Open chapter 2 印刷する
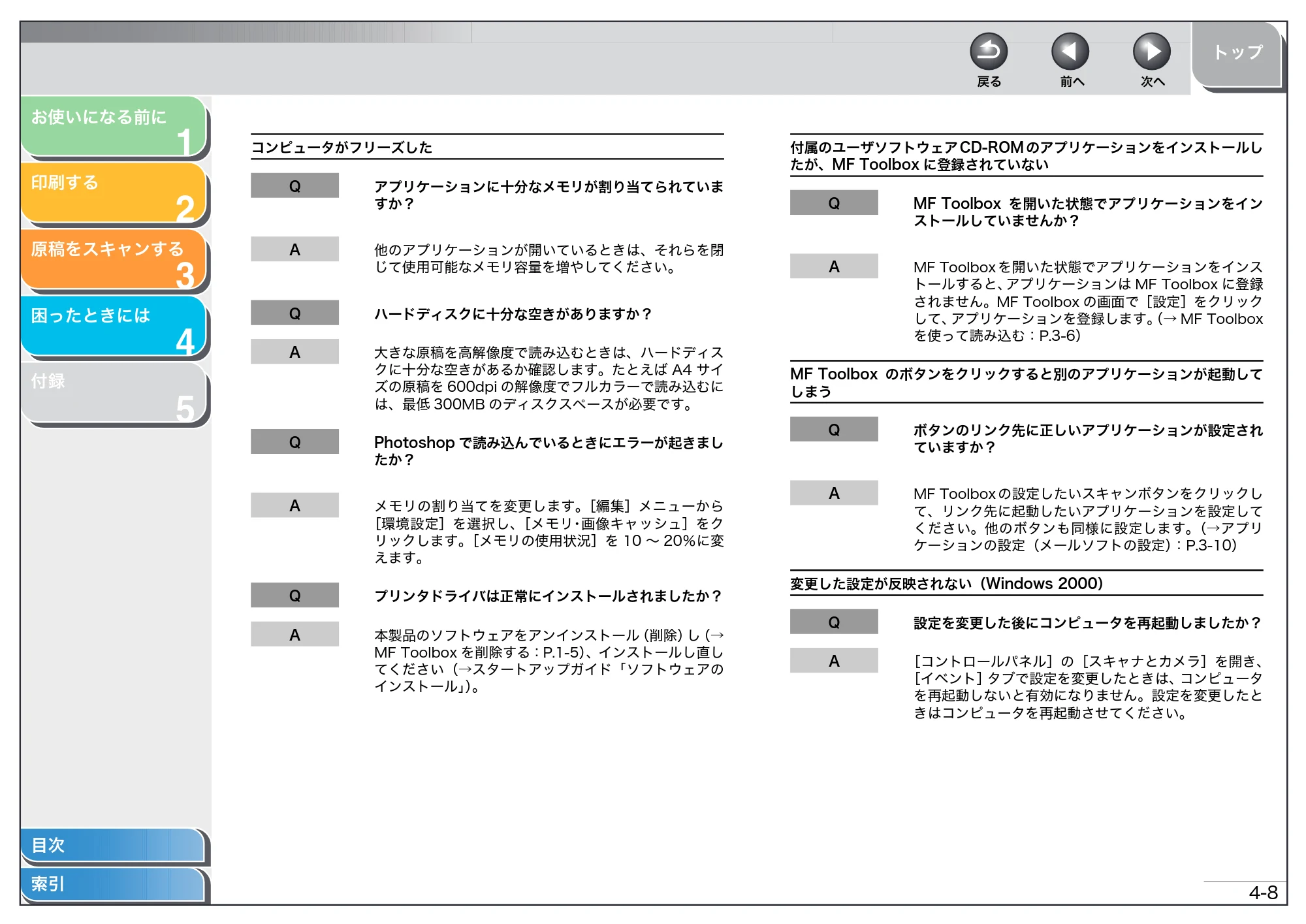 pyautogui.click(x=113, y=193)
